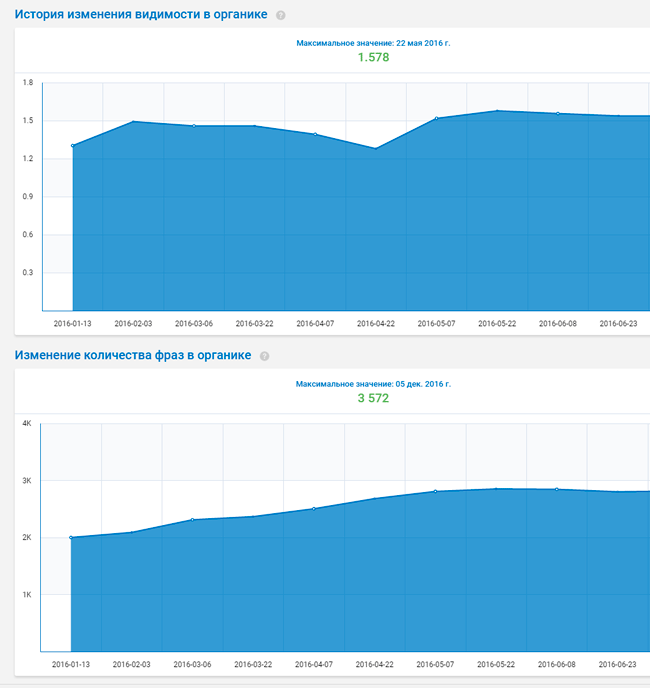Select 2016-03-06 data point on phrases chart
This screenshot has height=688, width=650.
(193, 520)
